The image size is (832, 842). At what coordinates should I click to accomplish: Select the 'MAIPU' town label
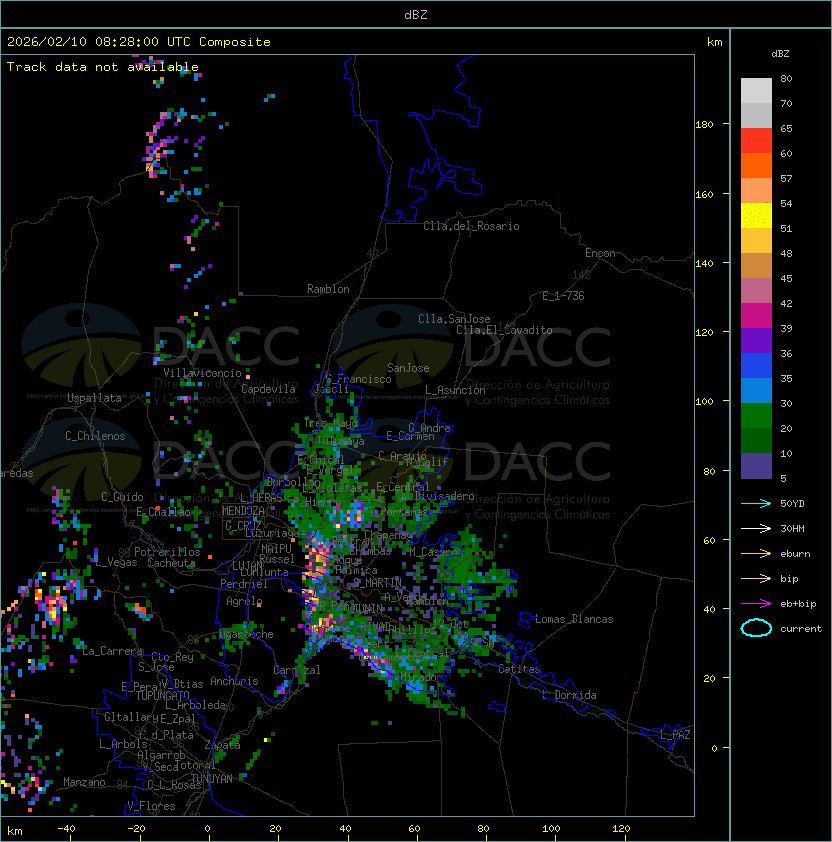(x=276, y=549)
